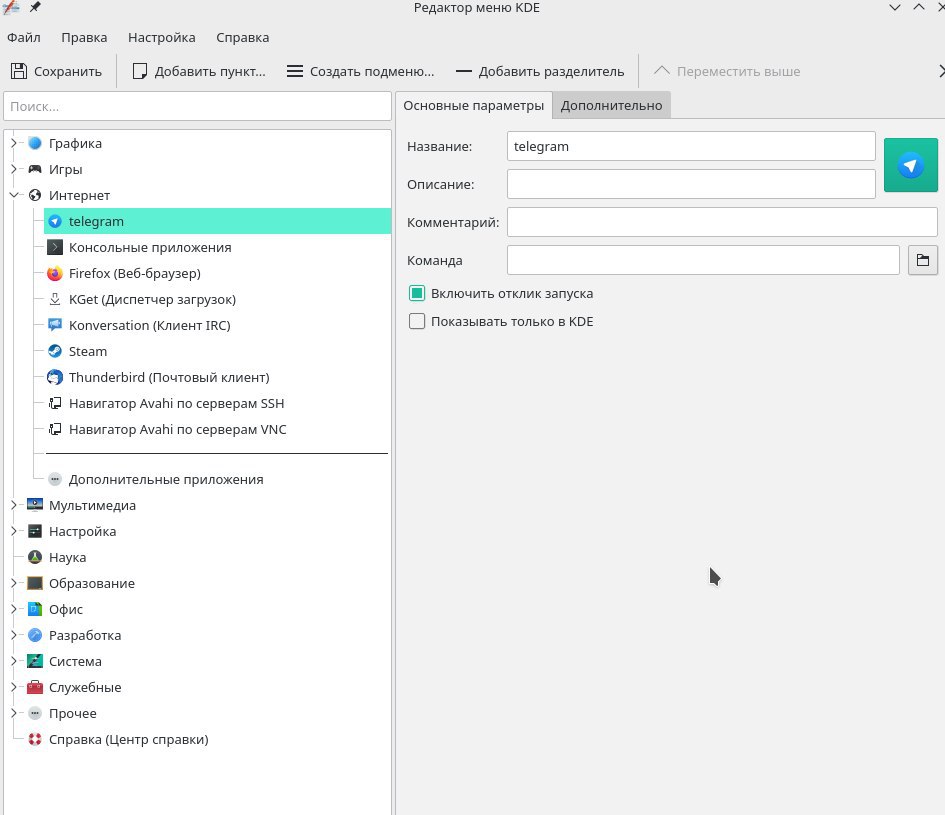
Task: Click Add item toolbar button
Action: (x=199, y=71)
